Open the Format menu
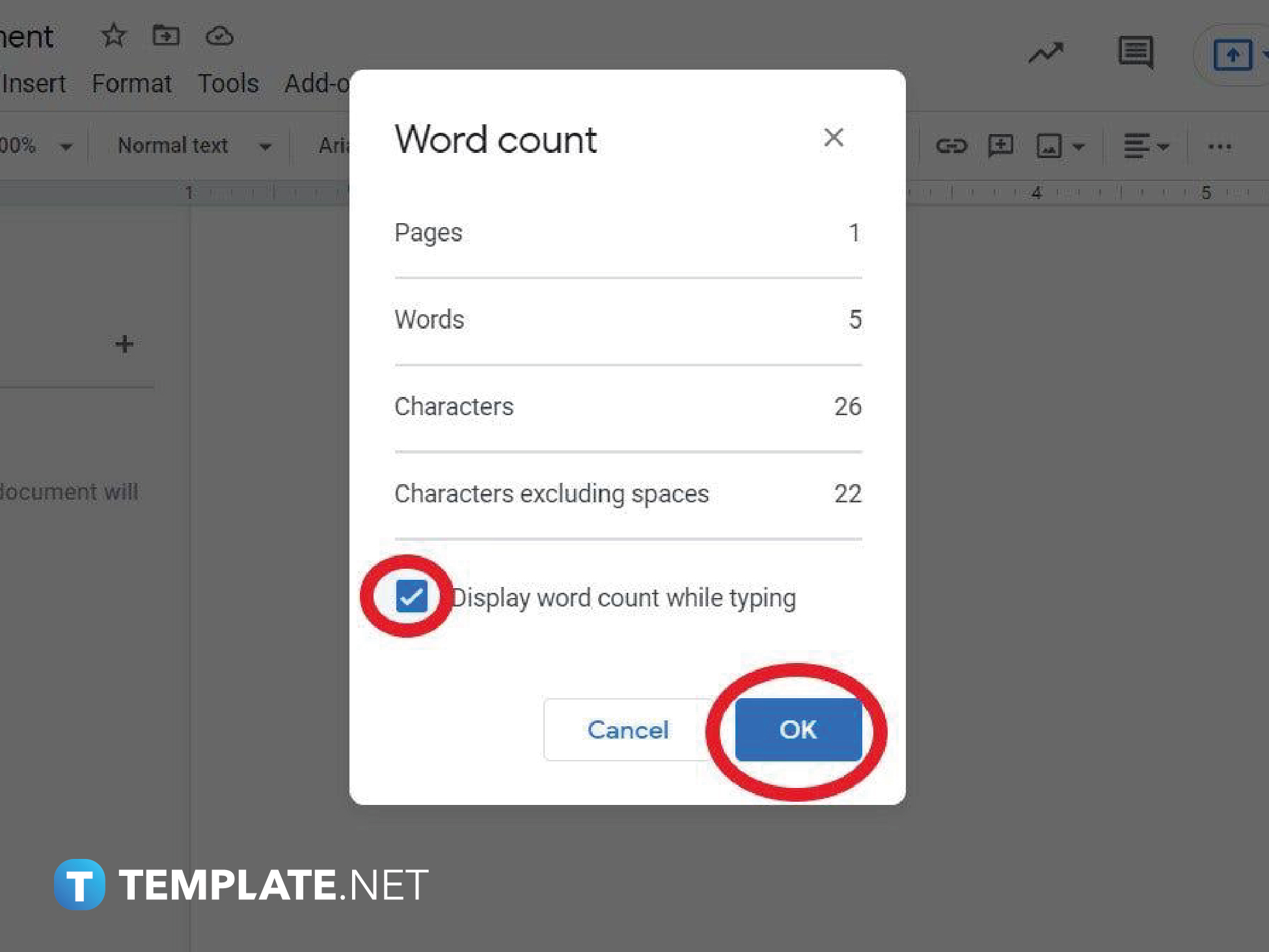The width and height of the screenshot is (1269, 952). pyautogui.click(x=132, y=83)
